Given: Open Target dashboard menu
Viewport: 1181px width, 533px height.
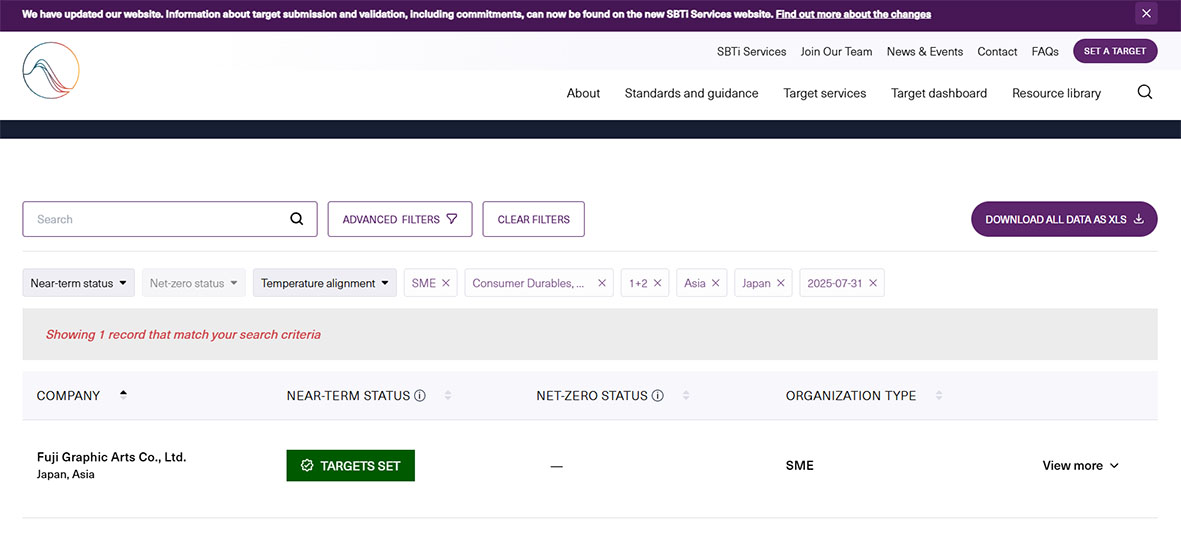Looking at the screenshot, I should click(938, 93).
